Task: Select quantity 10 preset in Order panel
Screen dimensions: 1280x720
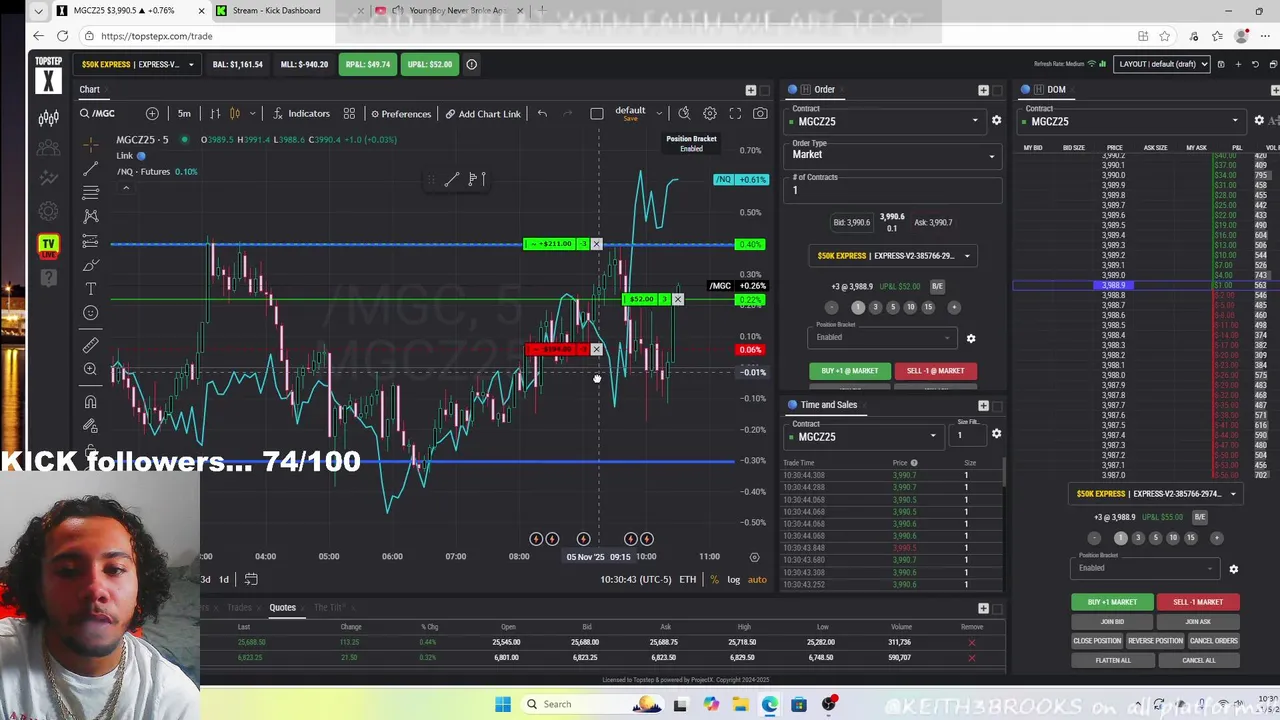Action: pos(910,307)
